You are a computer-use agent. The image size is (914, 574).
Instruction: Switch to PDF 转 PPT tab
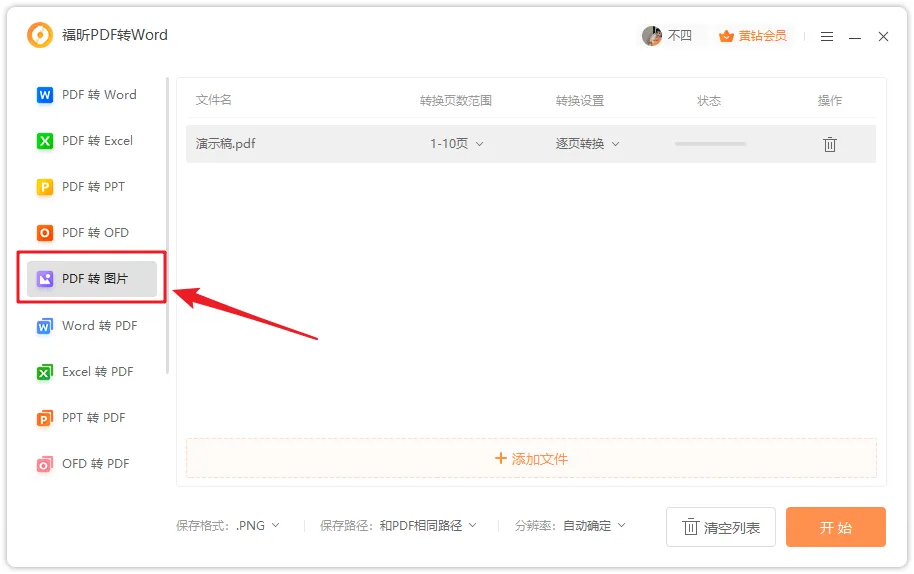92,186
